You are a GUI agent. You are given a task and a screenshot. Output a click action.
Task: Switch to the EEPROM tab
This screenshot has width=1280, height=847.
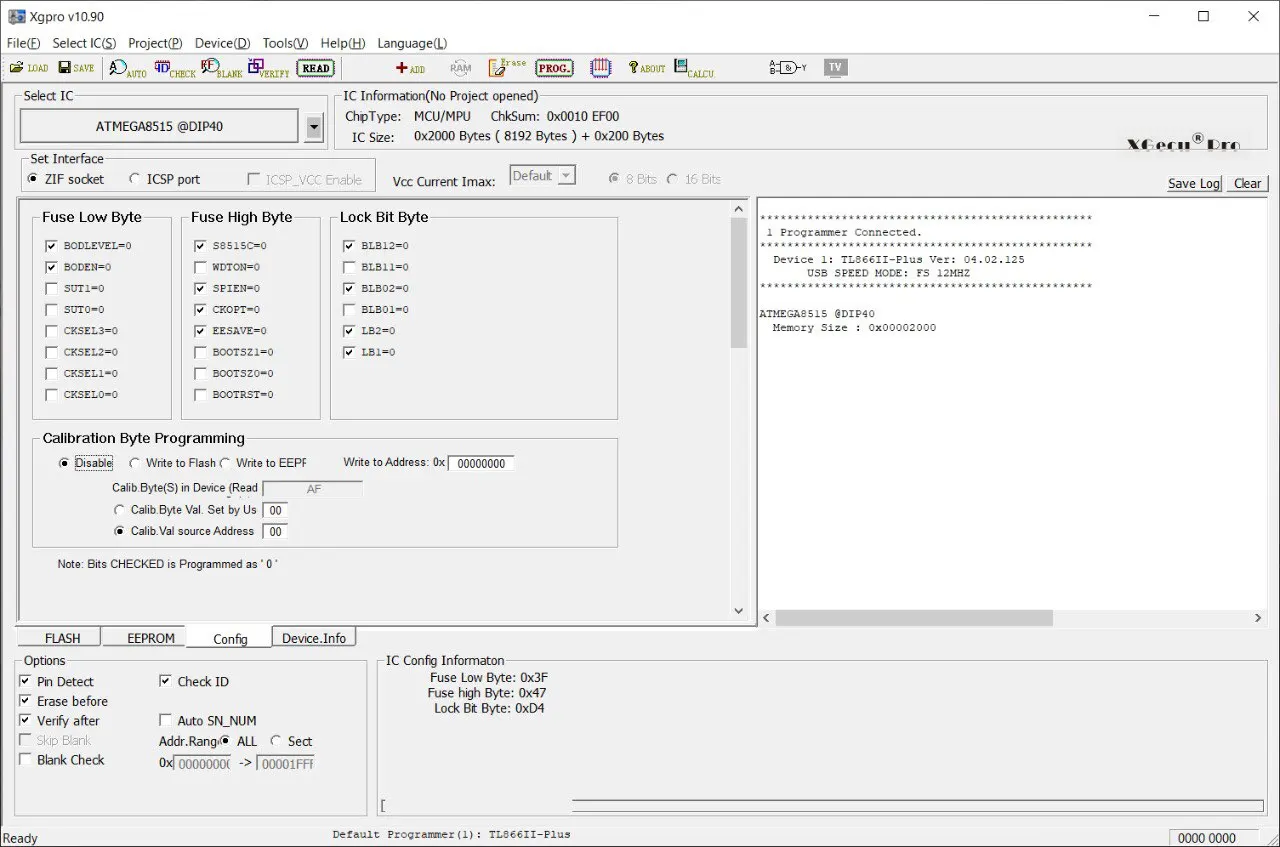point(150,638)
